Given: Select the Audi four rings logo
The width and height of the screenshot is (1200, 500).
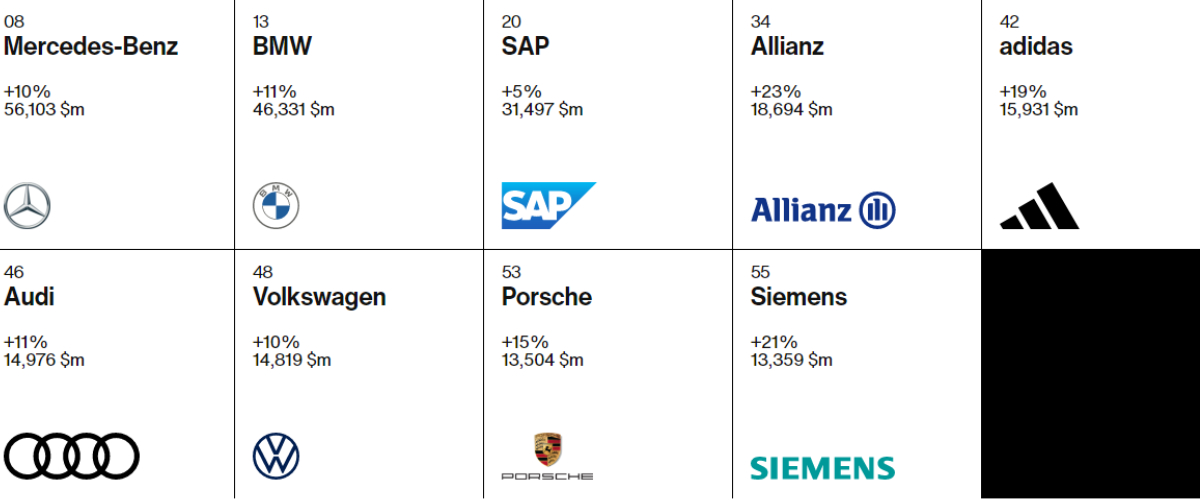Looking at the screenshot, I should tap(72, 455).
